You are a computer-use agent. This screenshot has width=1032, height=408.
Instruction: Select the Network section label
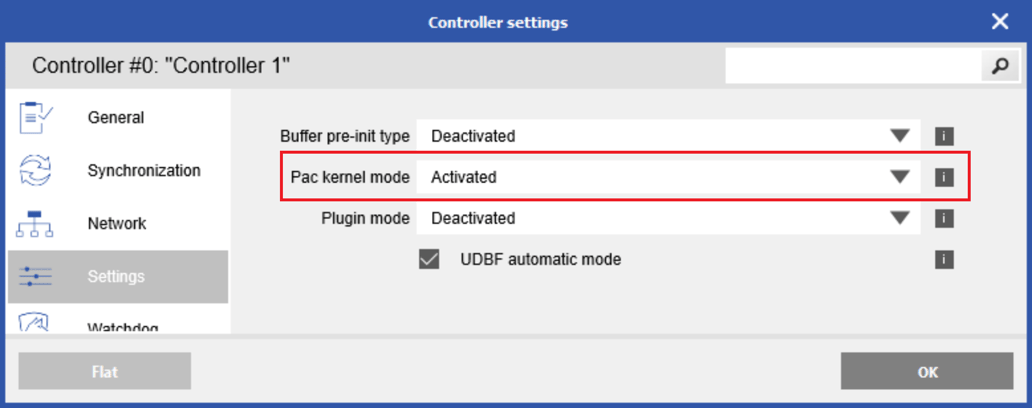pos(117,224)
